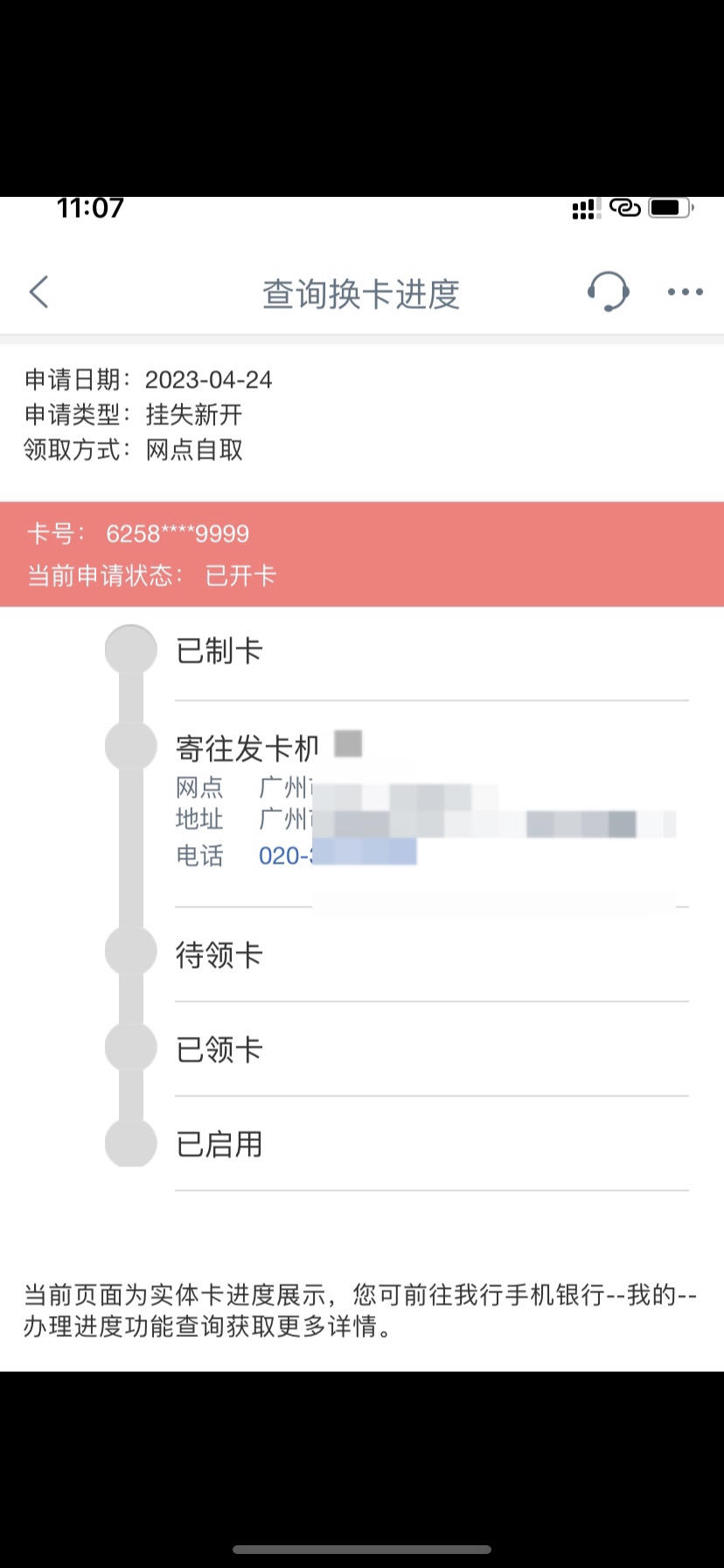
Task: Select the 已领卡 step circle
Action: click(x=130, y=1046)
